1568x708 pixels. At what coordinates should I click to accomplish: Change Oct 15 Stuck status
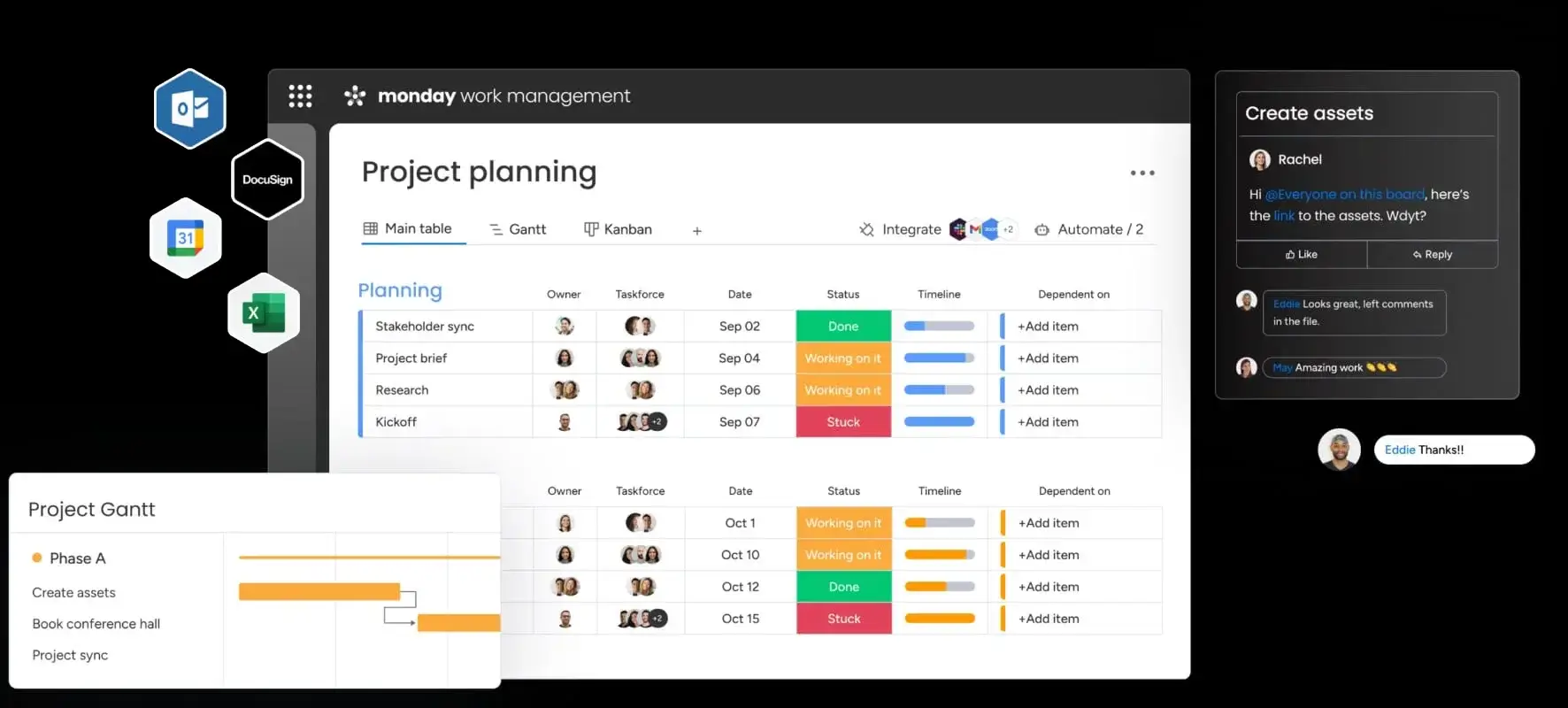tap(844, 619)
